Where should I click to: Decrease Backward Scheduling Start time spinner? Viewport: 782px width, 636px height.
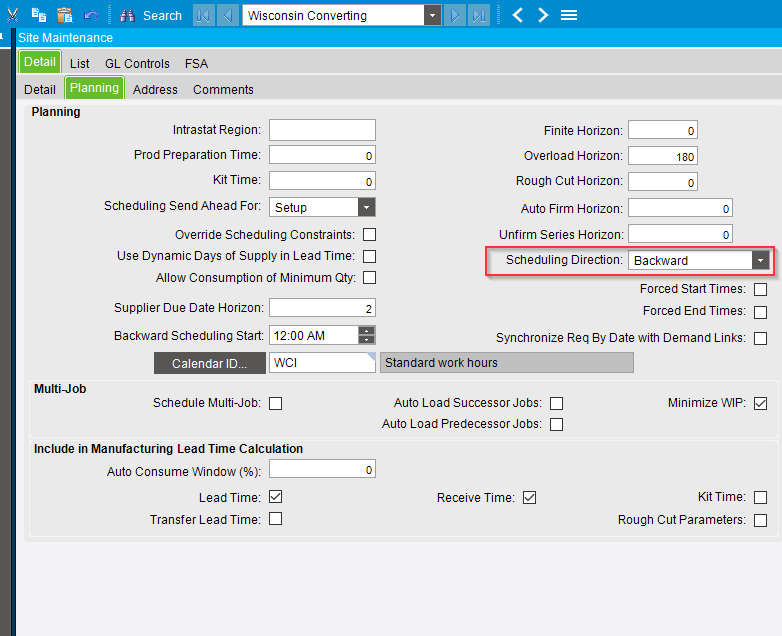[x=367, y=340]
